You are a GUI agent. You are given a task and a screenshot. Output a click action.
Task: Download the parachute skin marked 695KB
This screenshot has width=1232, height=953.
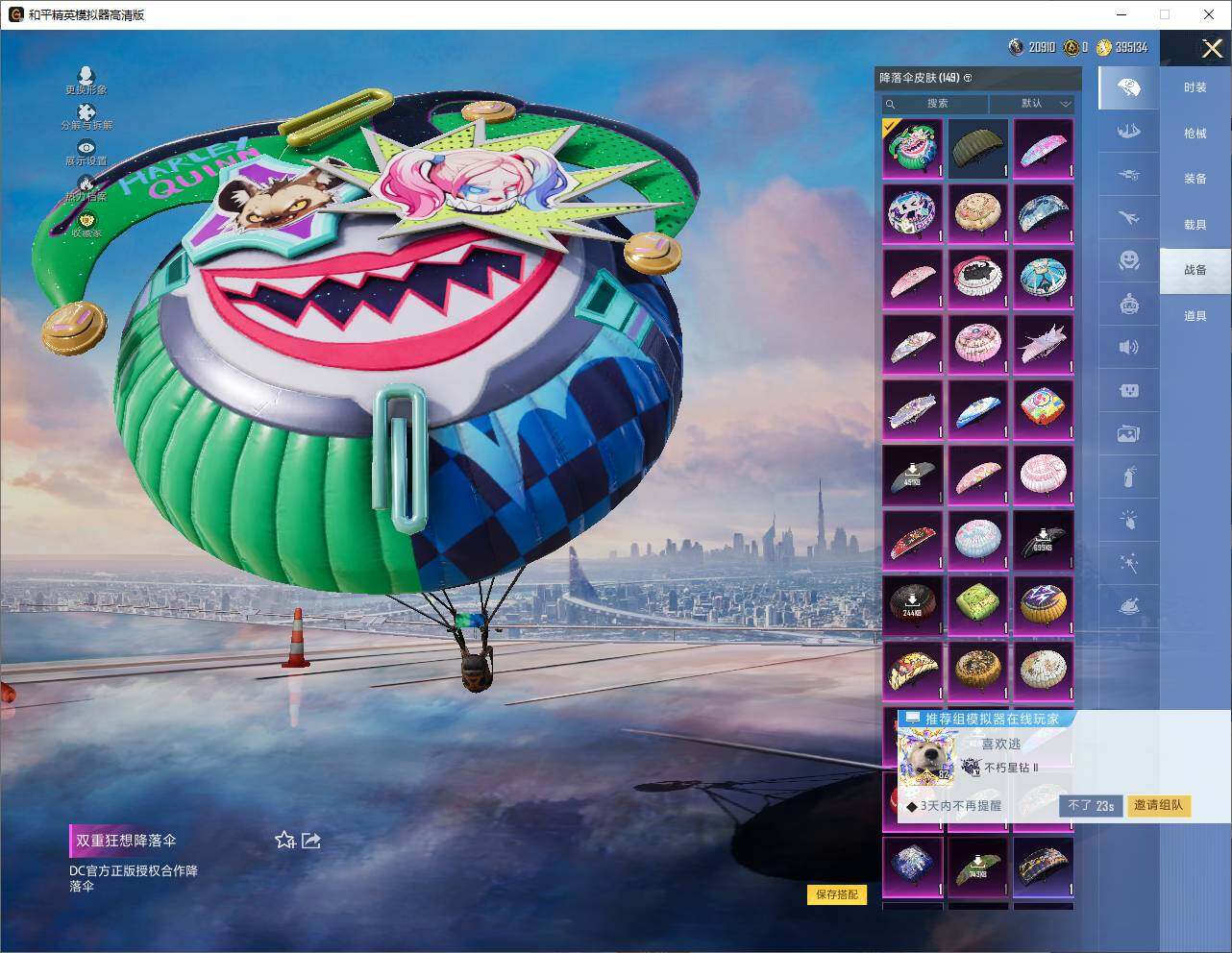click(x=1043, y=540)
